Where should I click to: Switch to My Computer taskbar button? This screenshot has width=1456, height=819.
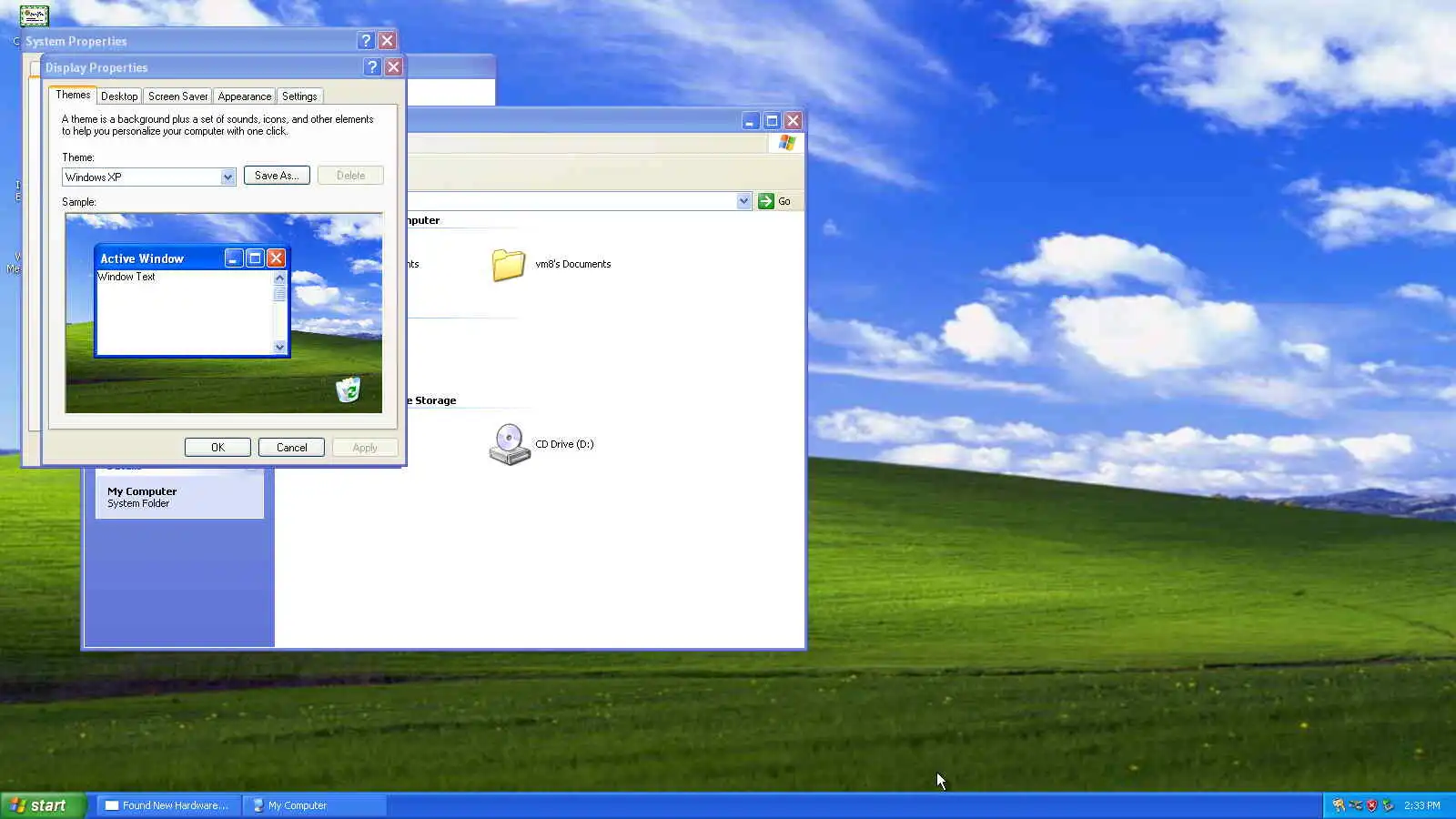315,805
